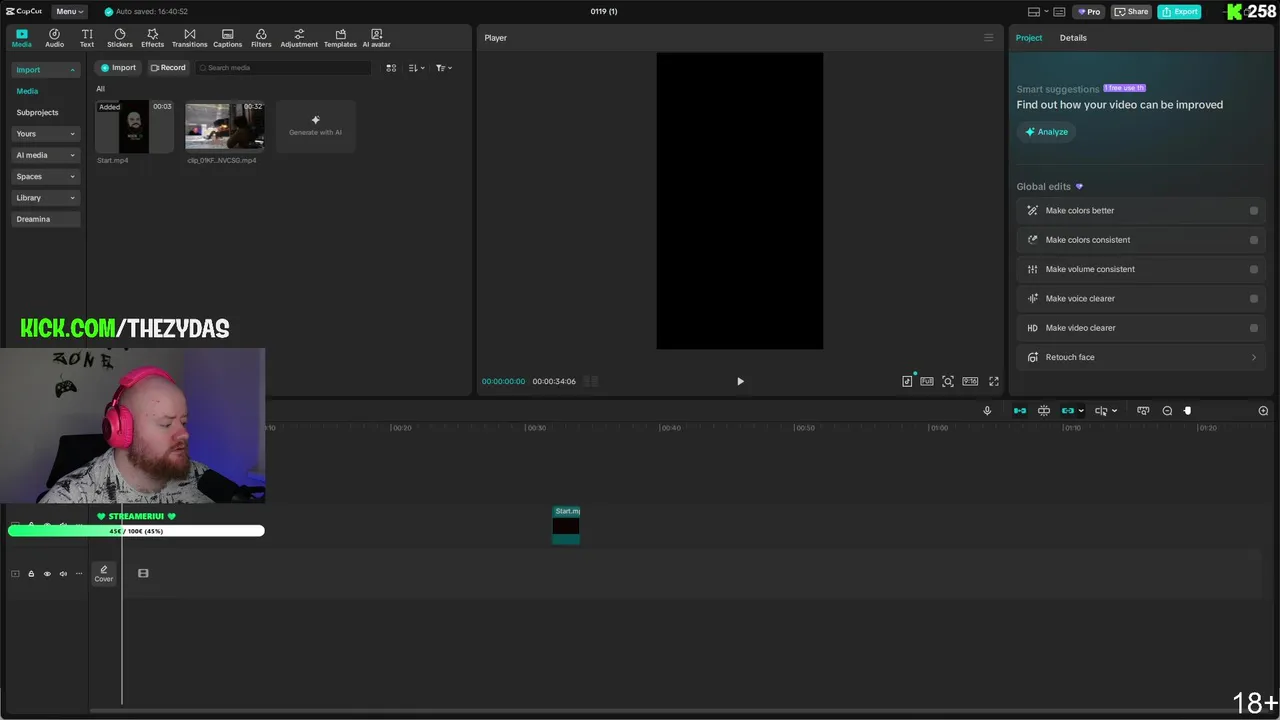Image resolution: width=1280 pixels, height=720 pixels.
Task: Click the Import media button
Action: coord(118,68)
